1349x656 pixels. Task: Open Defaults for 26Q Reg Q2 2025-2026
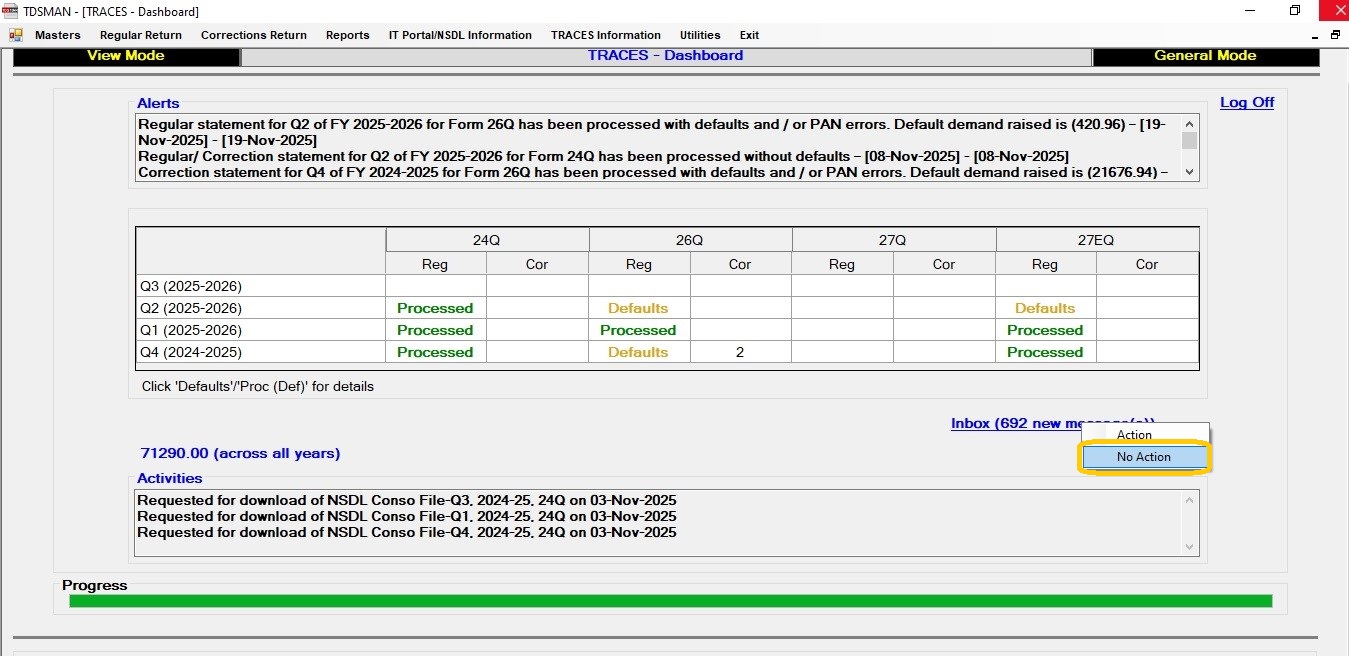[638, 308]
